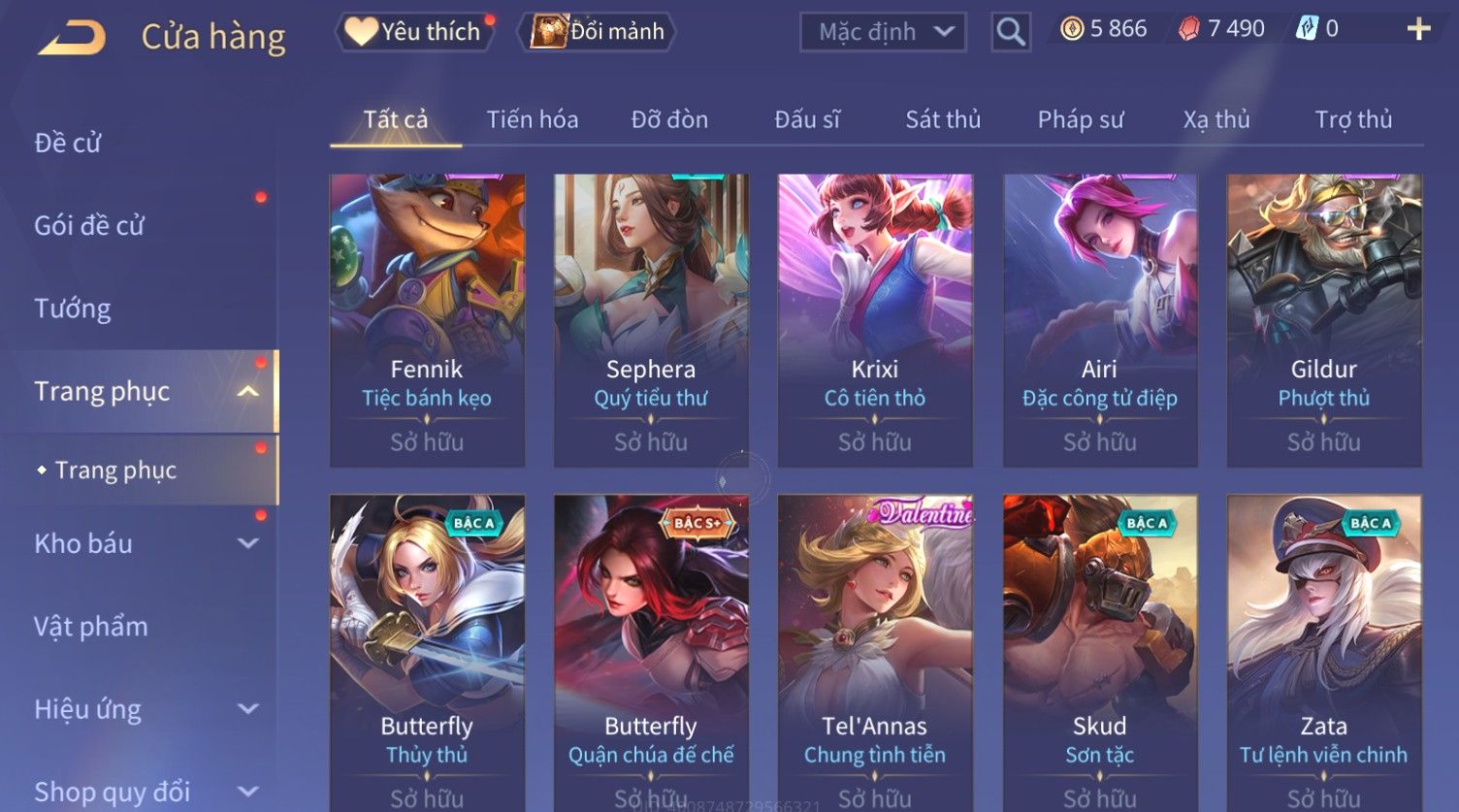Tap the plus icon to add currency
This screenshot has height=812, width=1459.
[1419, 29]
